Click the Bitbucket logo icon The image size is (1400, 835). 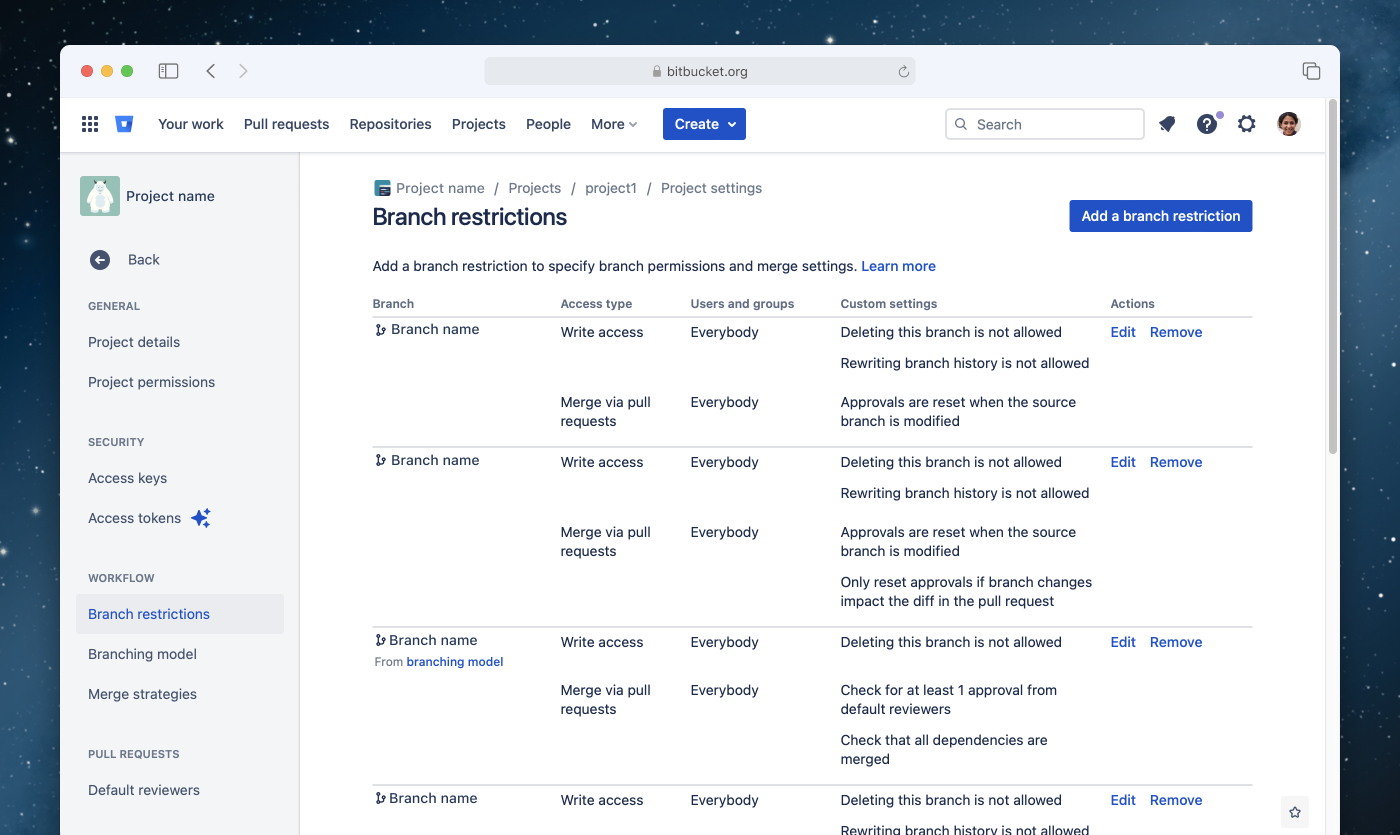[x=124, y=123]
